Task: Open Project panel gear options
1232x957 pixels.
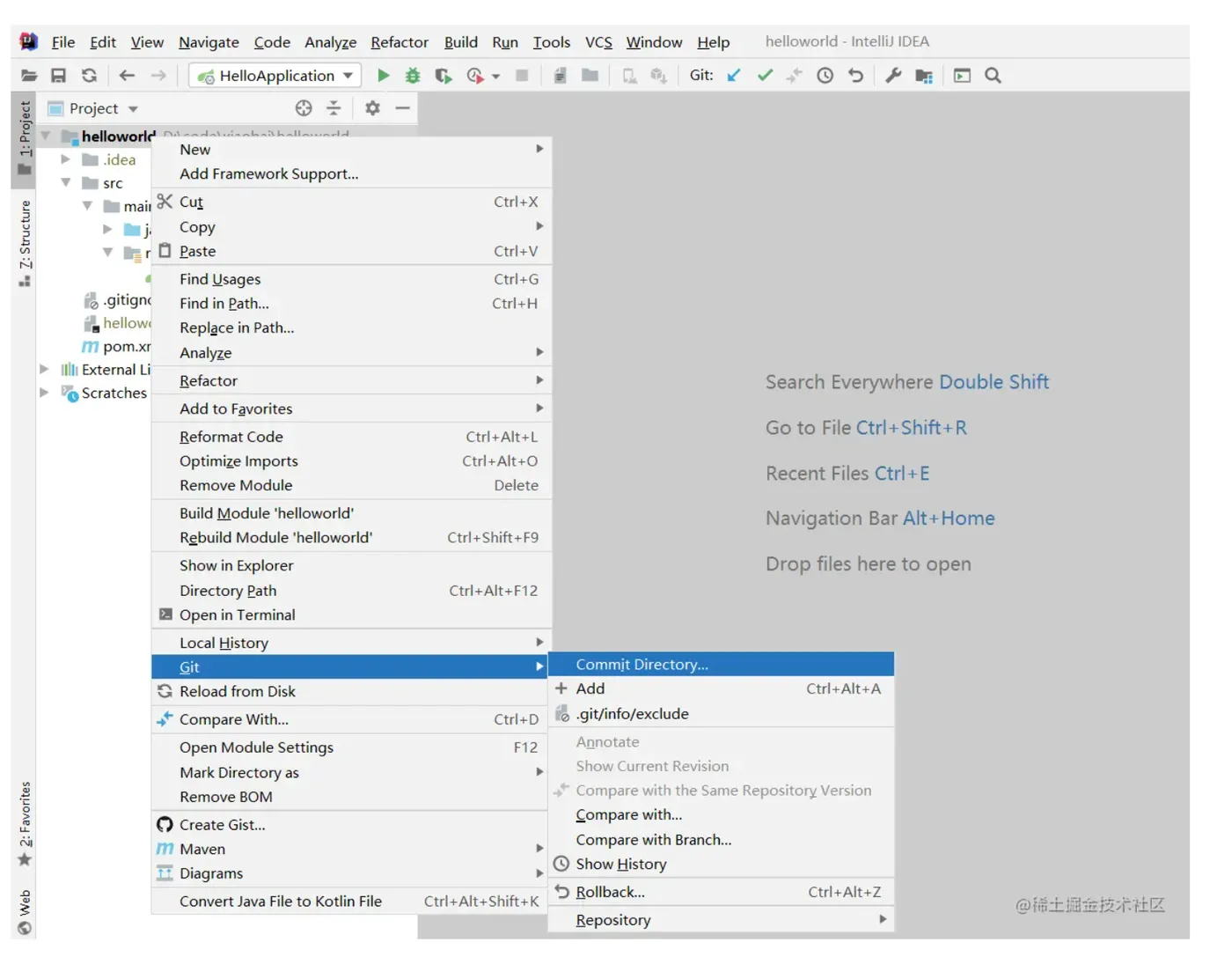Action: pos(372,108)
